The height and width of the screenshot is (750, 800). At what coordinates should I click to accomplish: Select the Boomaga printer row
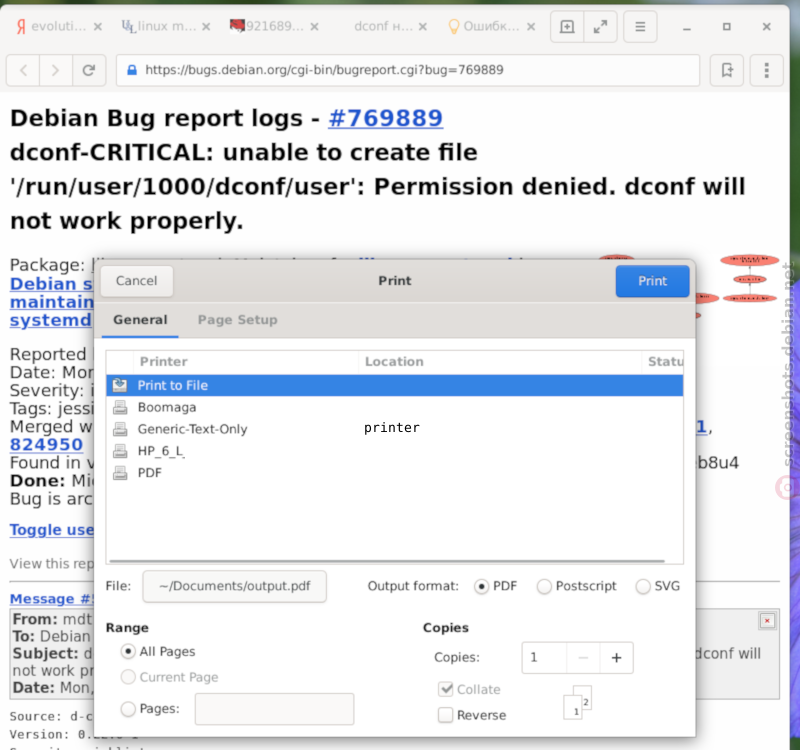[x=395, y=407]
